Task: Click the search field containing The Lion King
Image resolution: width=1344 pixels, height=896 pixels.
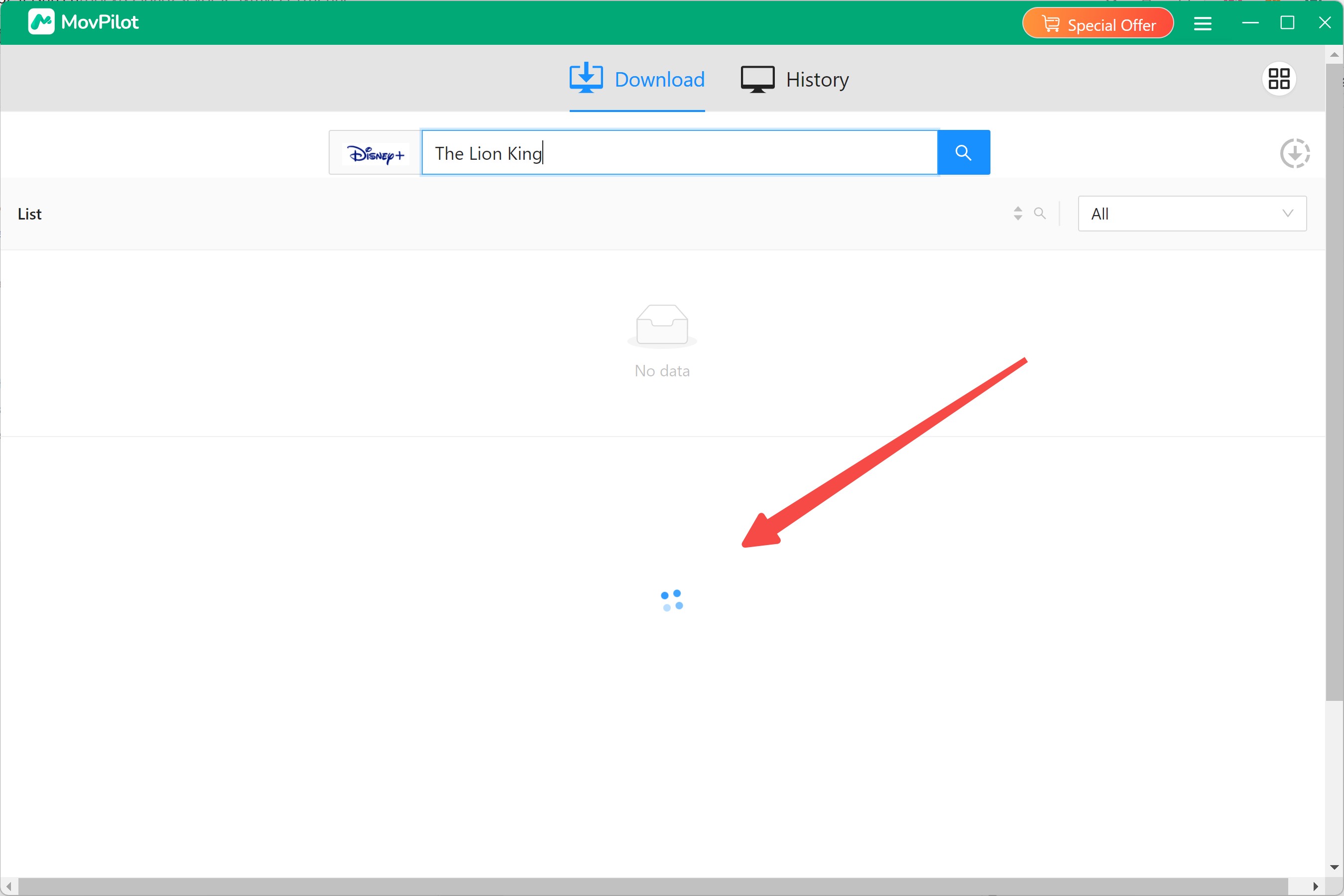Action: 679,153
